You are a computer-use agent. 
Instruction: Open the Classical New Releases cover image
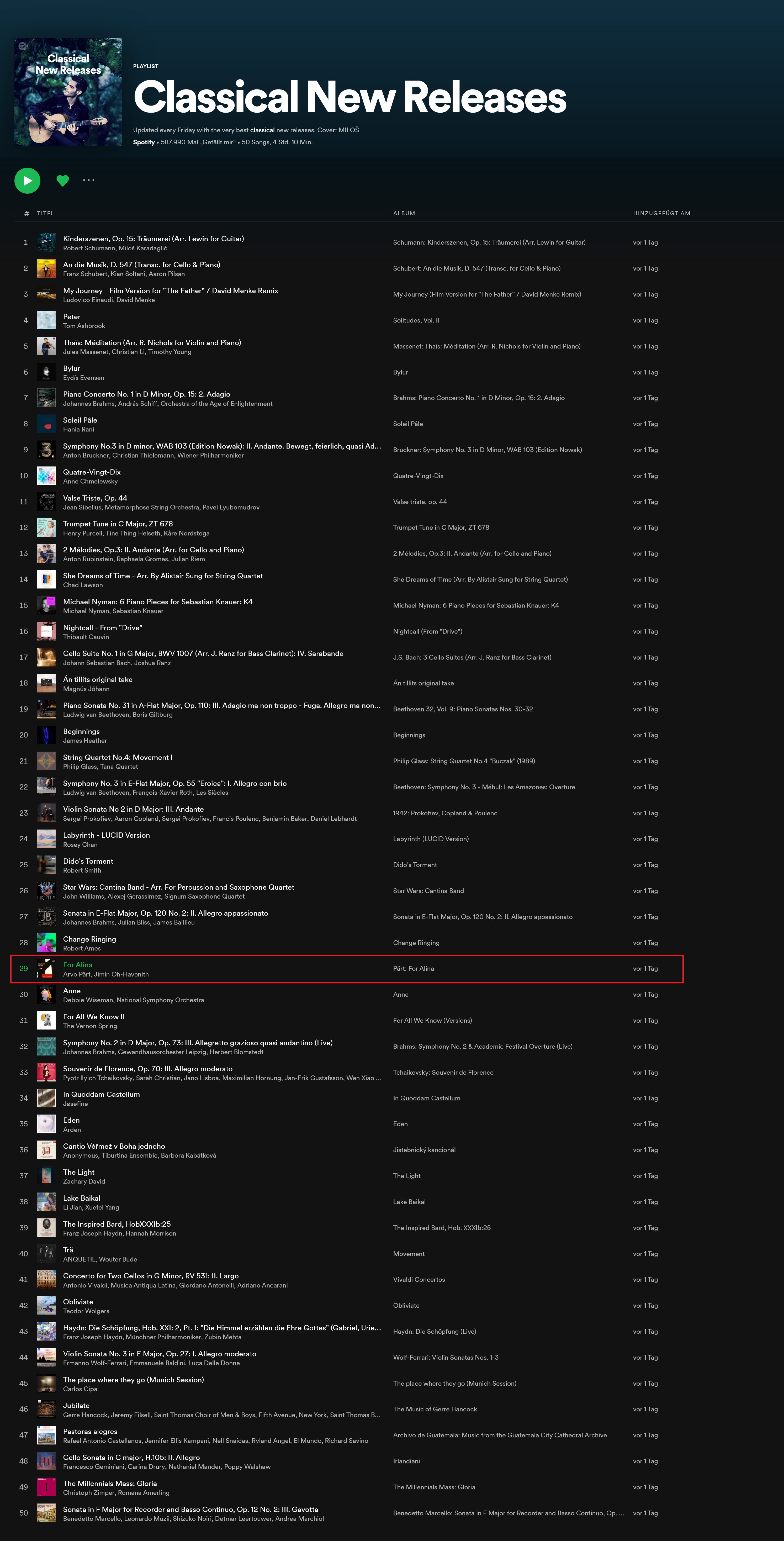[68, 92]
